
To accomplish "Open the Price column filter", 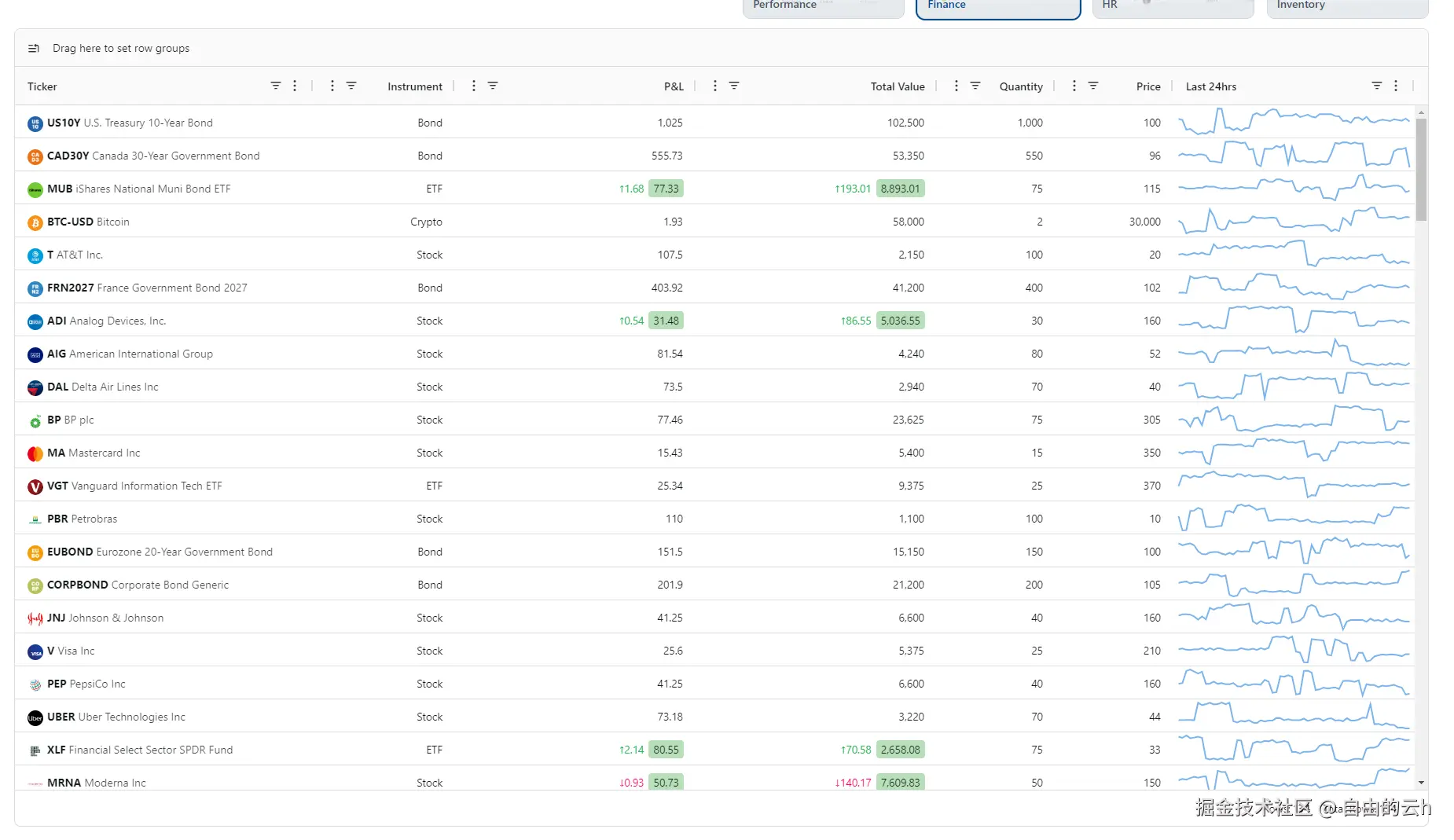I will (x=1093, y=86).
